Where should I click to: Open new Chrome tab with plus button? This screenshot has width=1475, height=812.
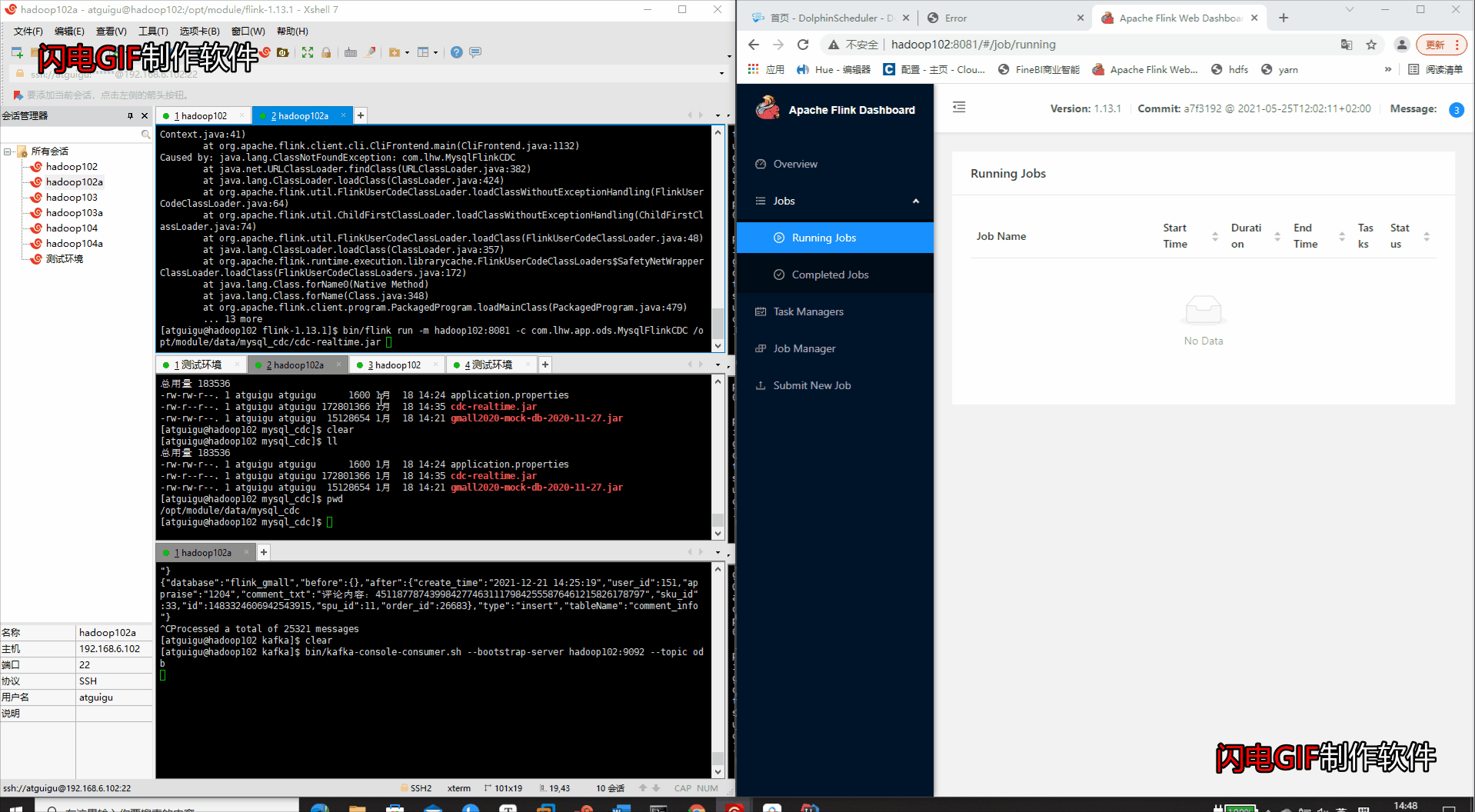tap(1284, 18)
